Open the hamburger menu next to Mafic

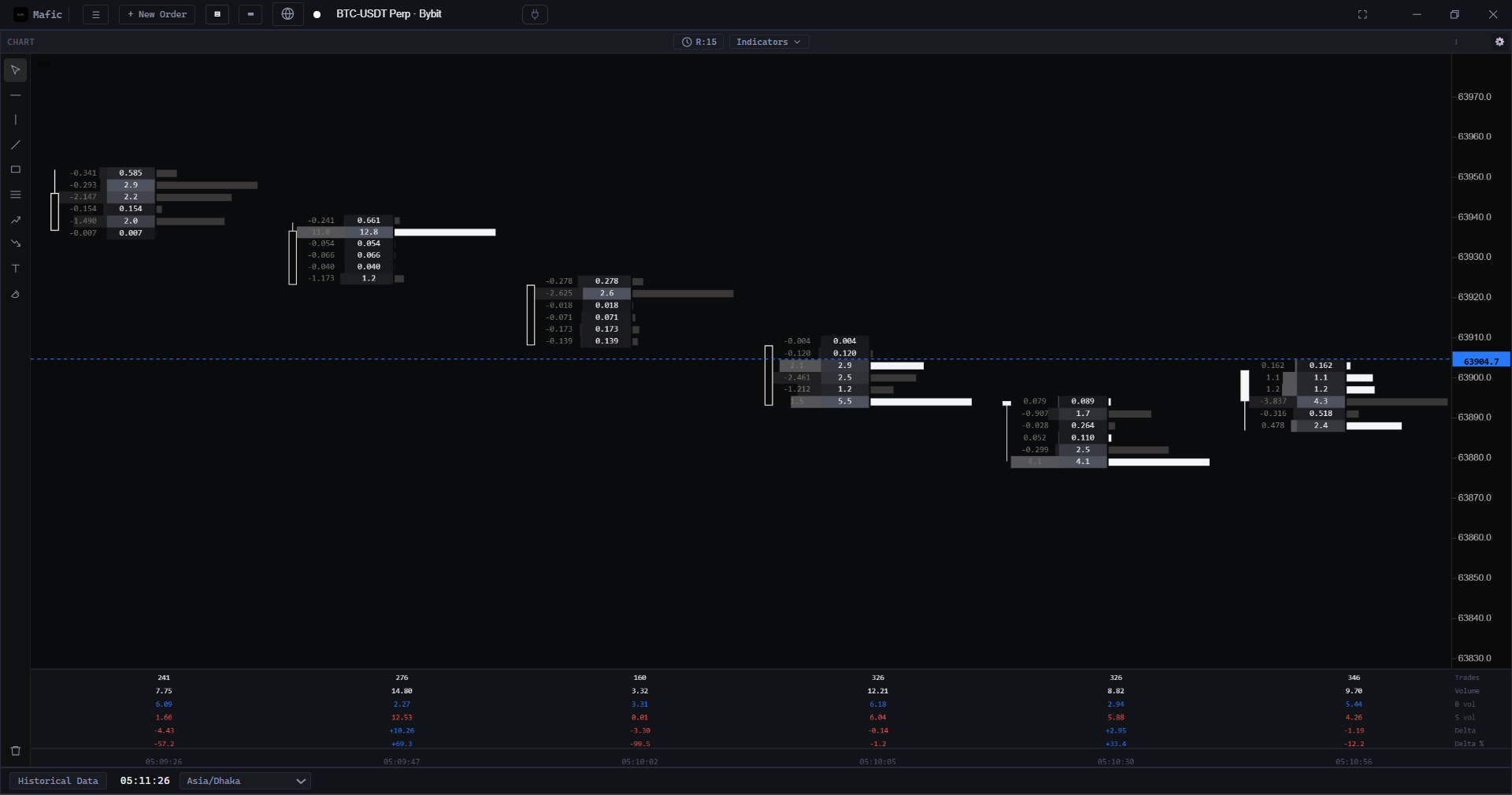[x=95, y=14]
